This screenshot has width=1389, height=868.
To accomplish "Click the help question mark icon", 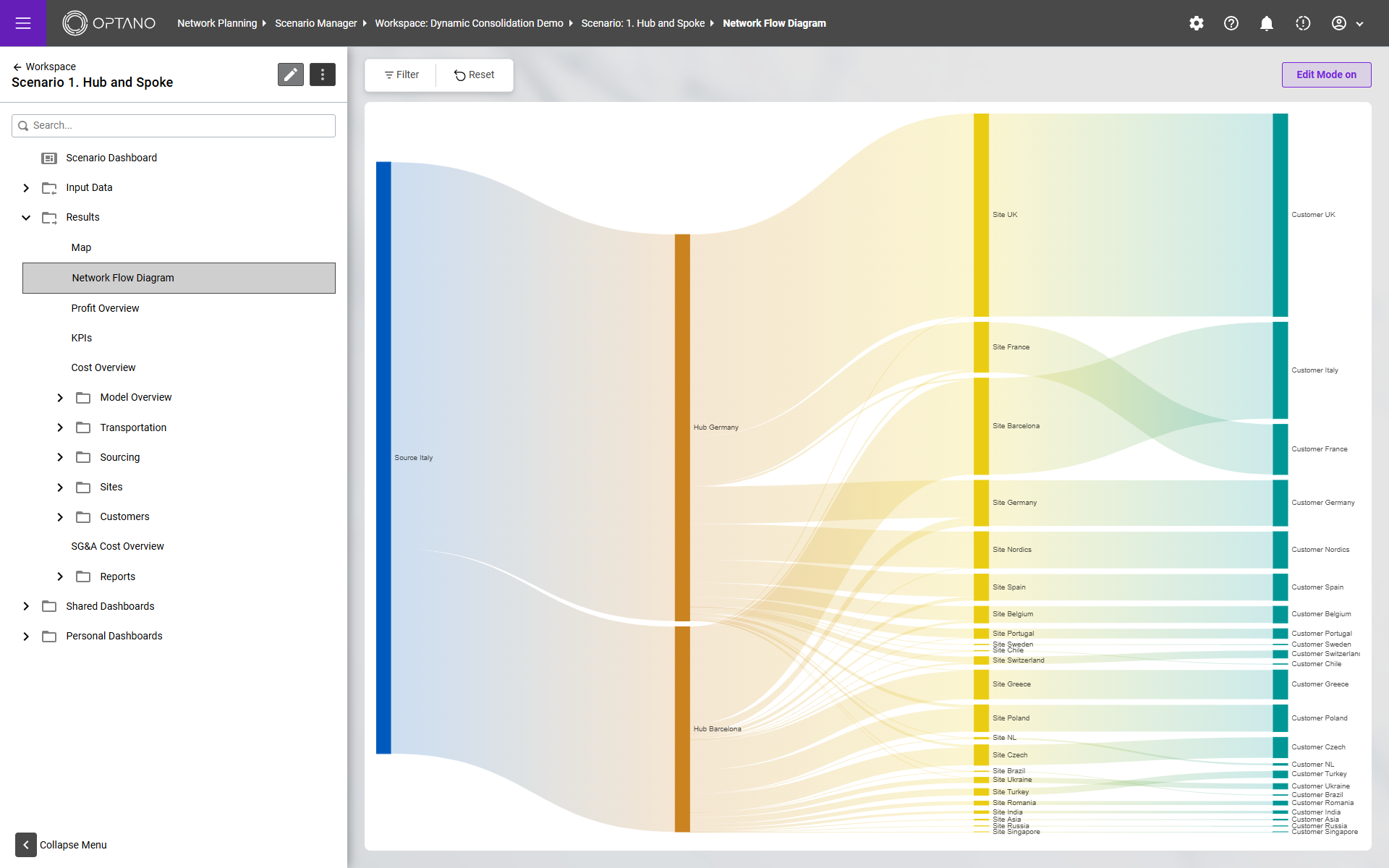I will (1231, 23).
